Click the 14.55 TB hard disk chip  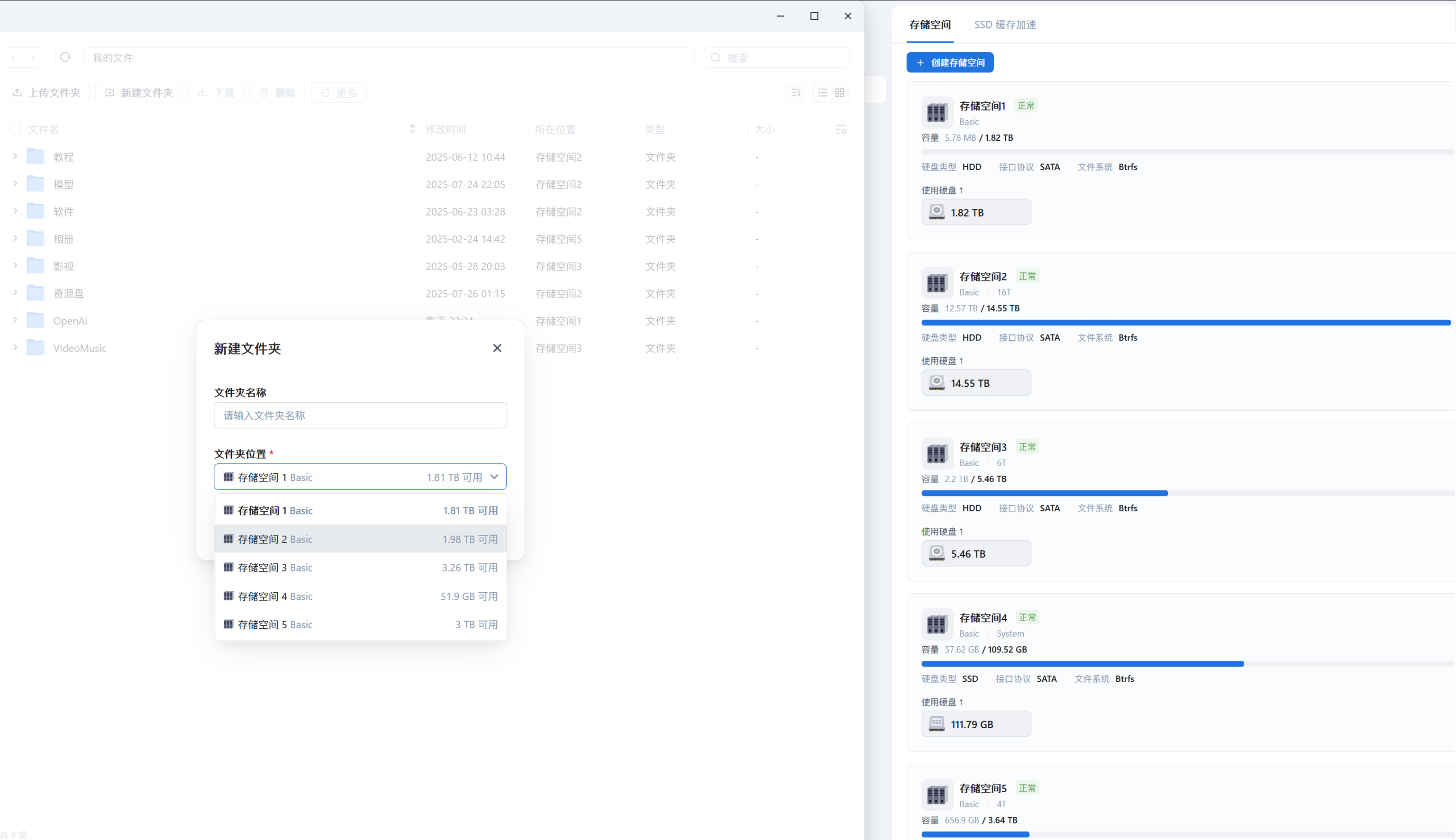tap(976, 383)
